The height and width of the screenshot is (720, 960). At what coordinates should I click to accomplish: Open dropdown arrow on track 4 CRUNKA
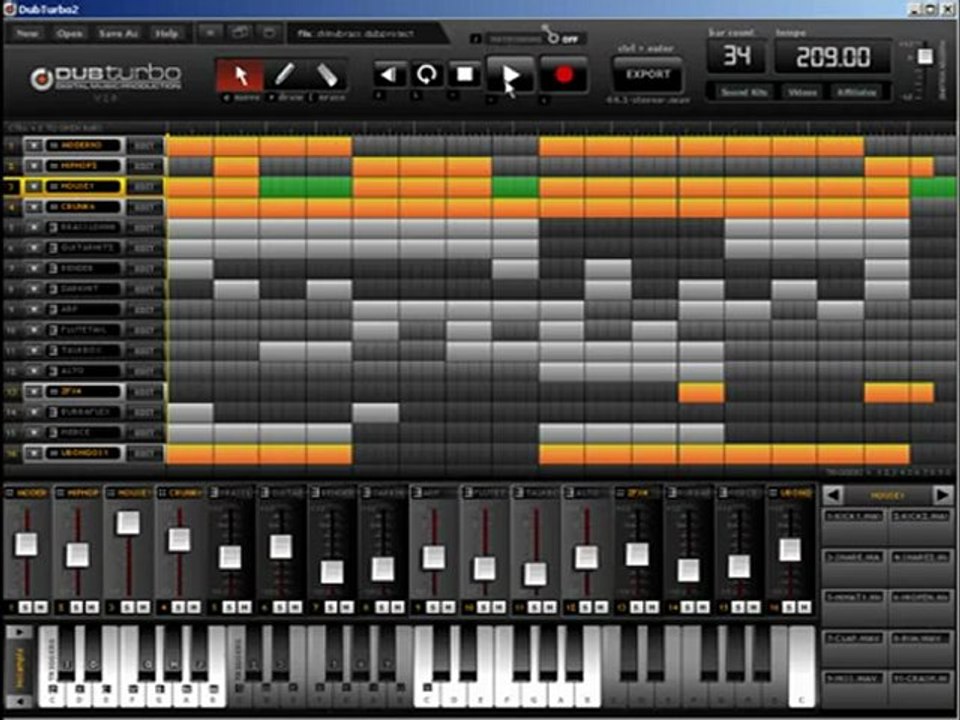pos(34,207)
